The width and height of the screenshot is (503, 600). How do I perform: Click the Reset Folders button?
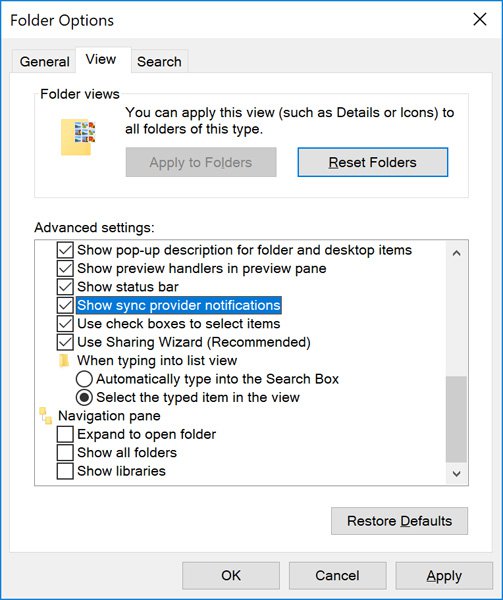click(373, 162)
